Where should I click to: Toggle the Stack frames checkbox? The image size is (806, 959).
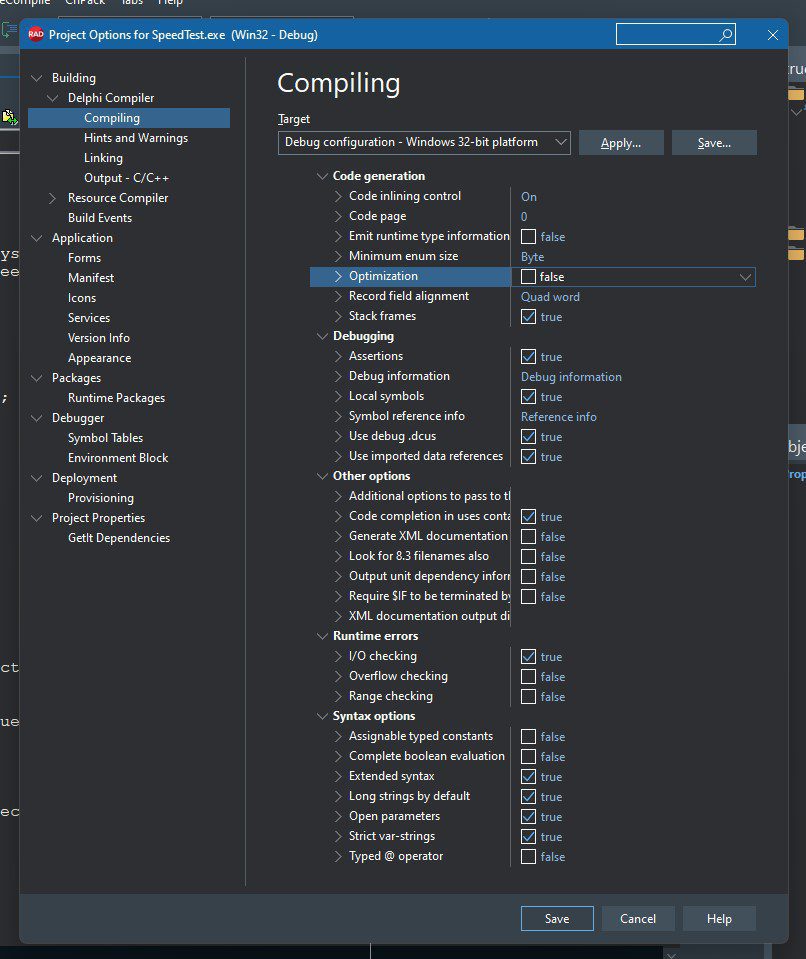(528, 317)
